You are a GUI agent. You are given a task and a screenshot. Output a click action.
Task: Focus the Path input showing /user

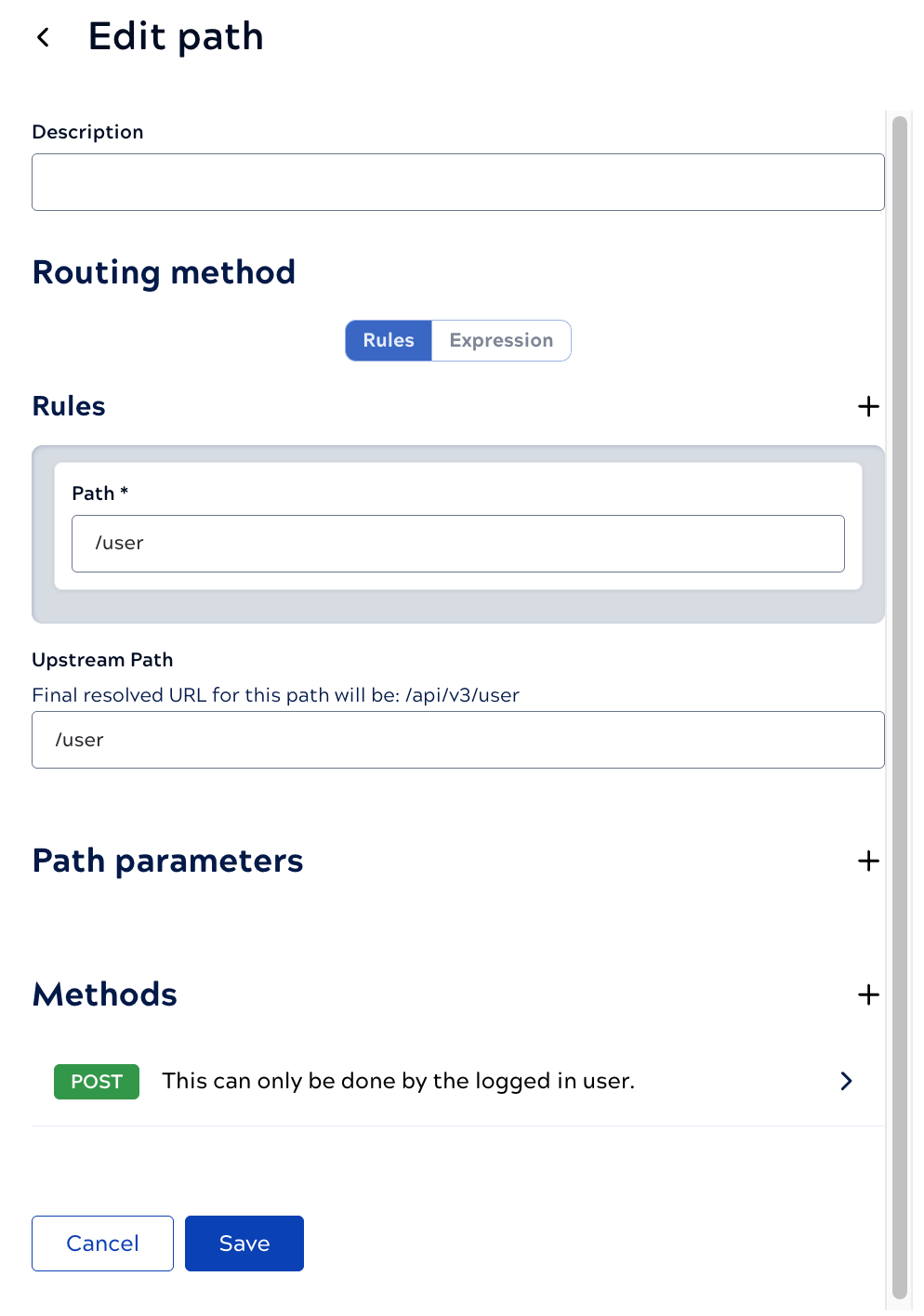[457, 544]
